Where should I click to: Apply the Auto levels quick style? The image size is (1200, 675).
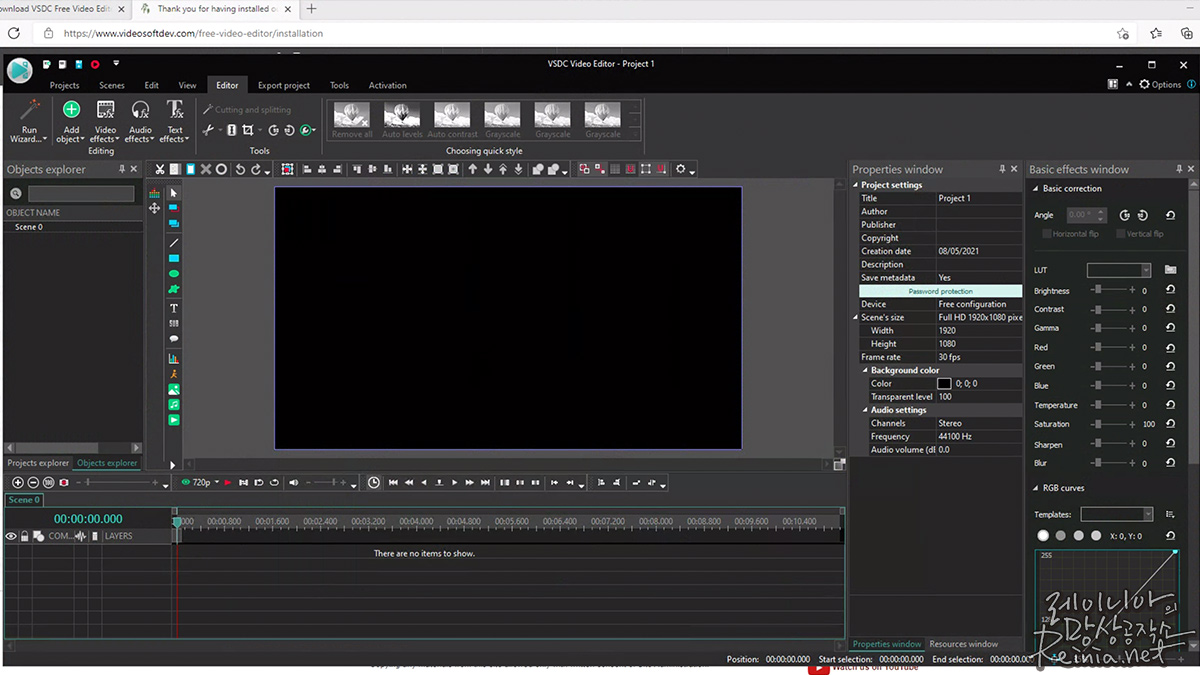click(402, 120)
